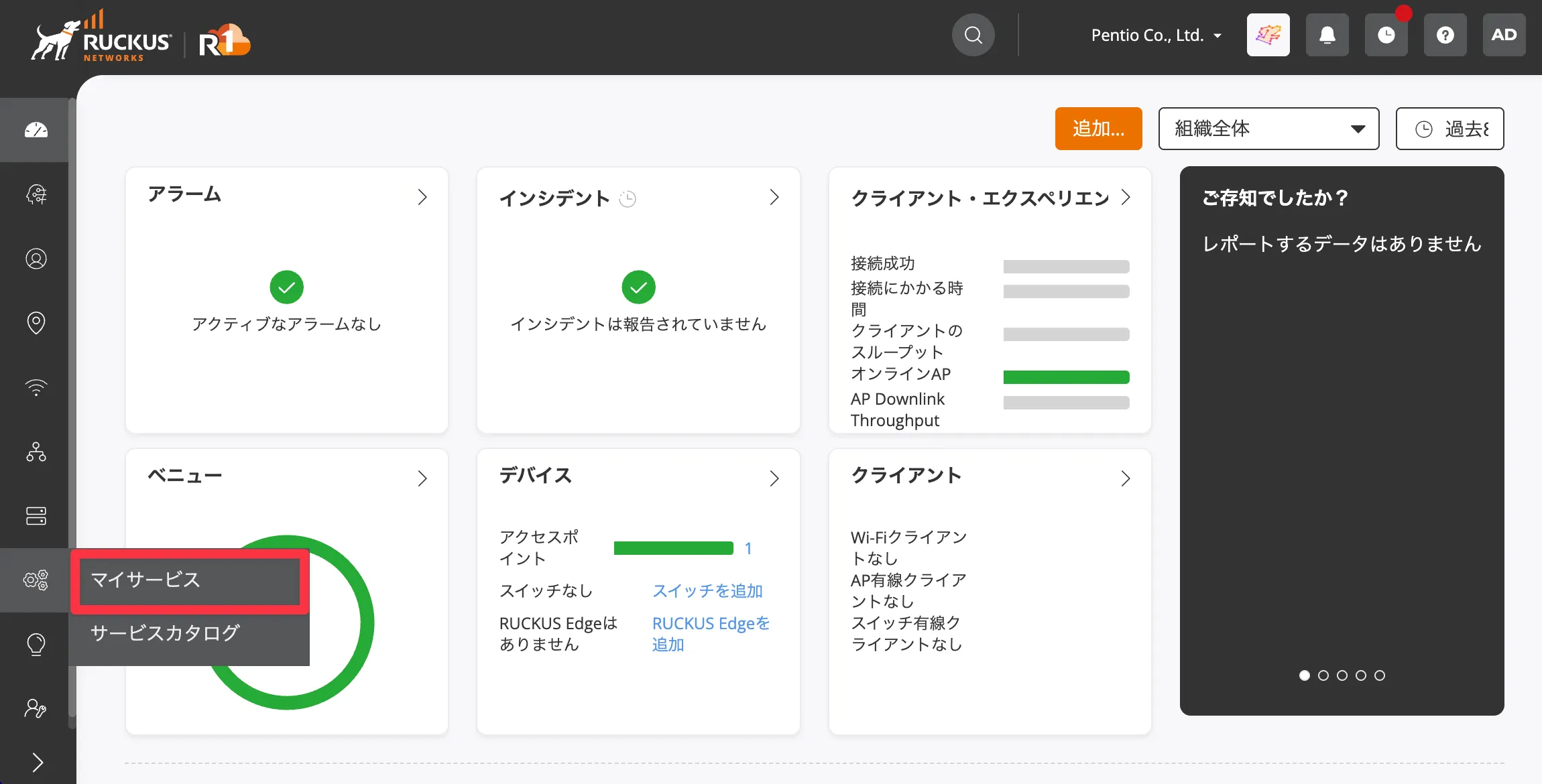1542x784 pixels.
Task: Click the orange 追加... button
Action: (x=1098, y=129)
